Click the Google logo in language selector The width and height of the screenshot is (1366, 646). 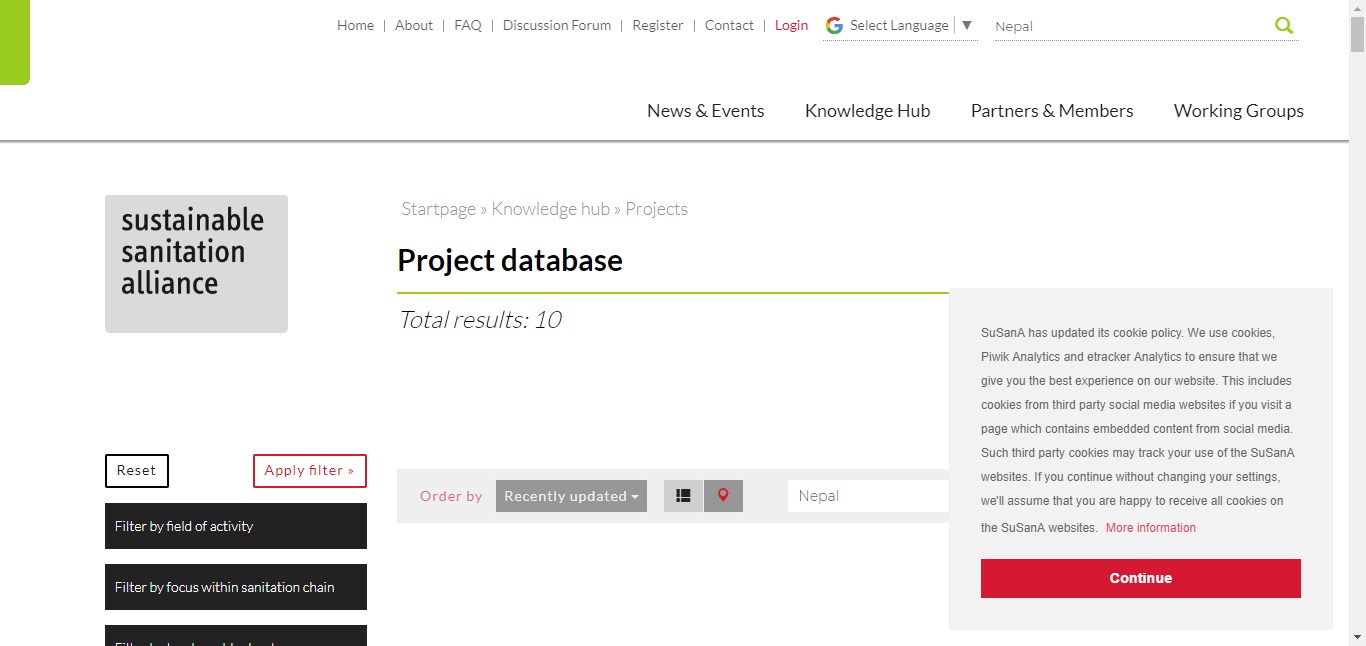coord(834,26)
